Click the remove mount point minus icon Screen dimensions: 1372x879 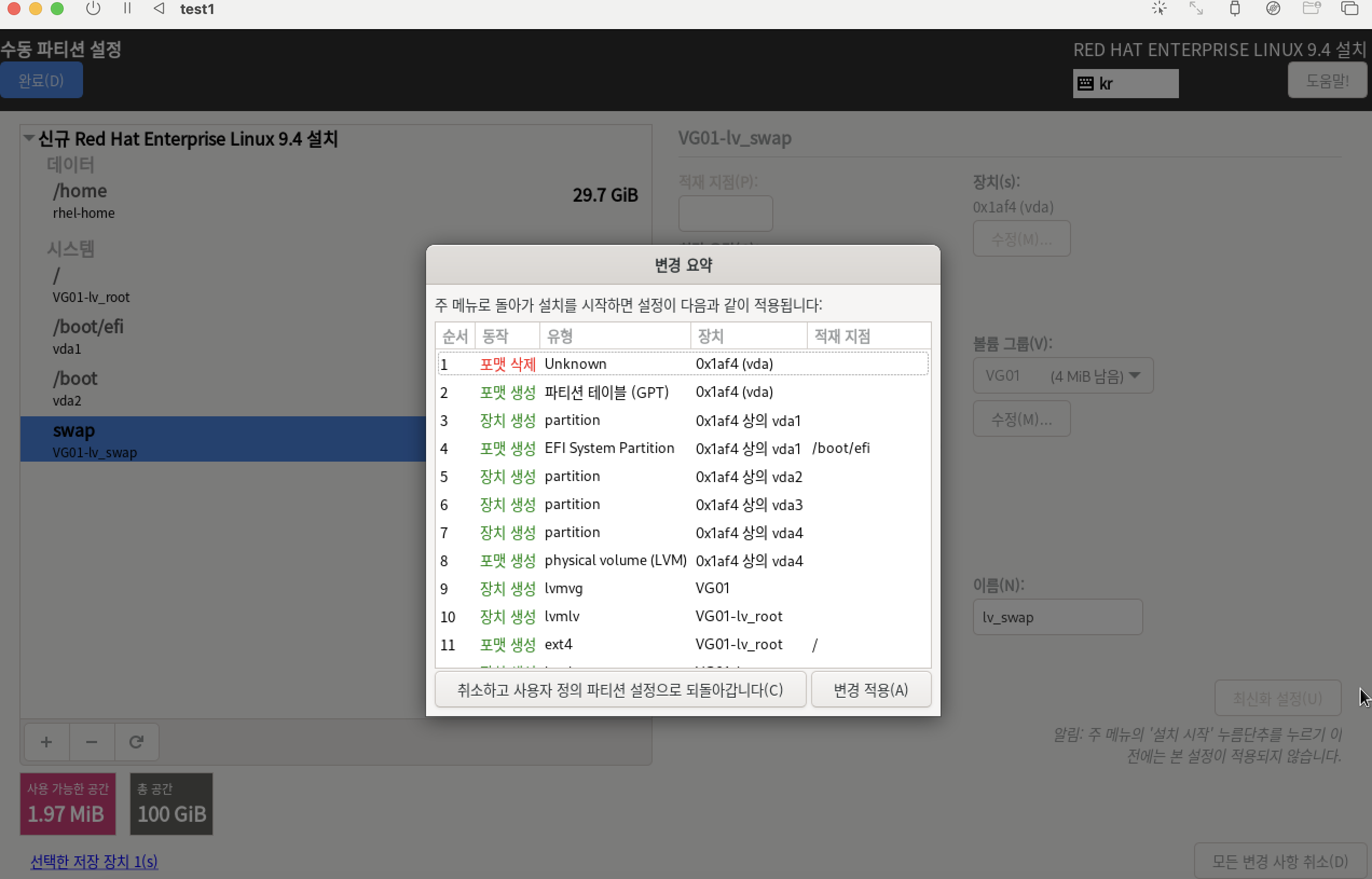[92, 741]
